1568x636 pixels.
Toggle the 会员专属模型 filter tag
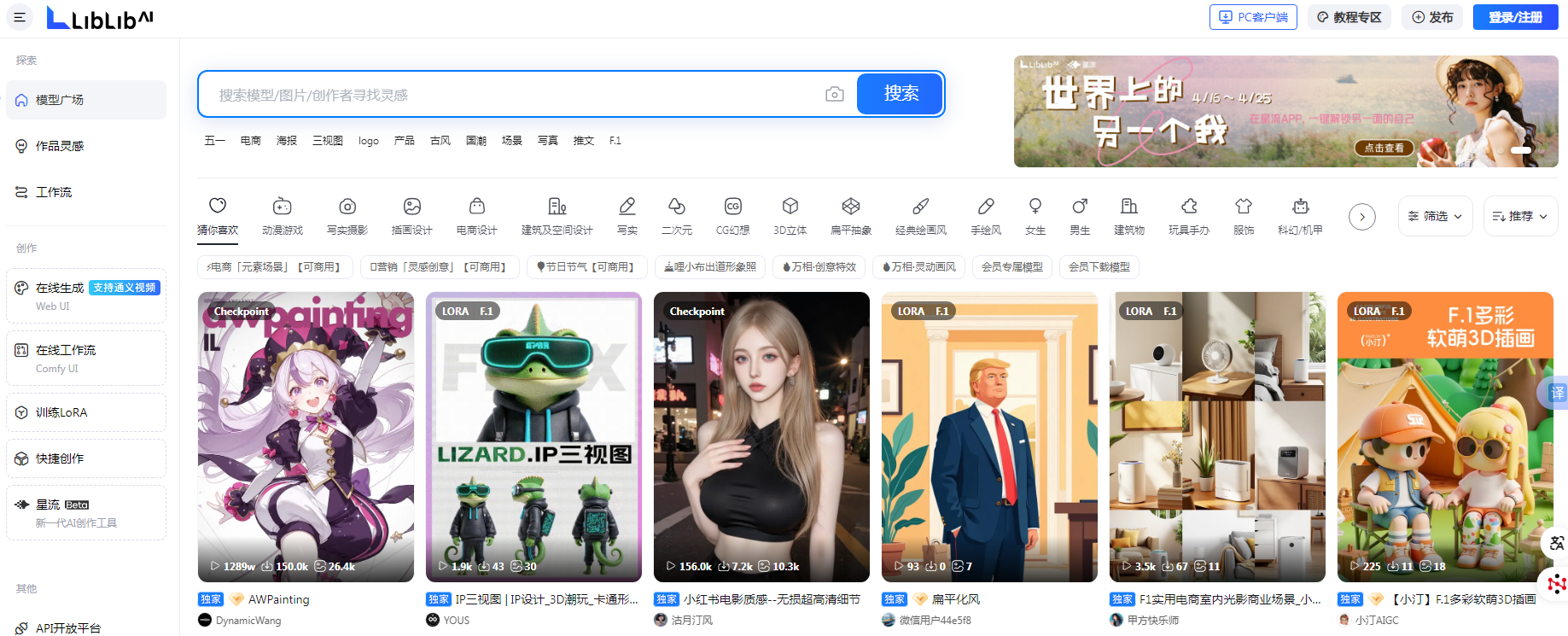coord(1011,267)
